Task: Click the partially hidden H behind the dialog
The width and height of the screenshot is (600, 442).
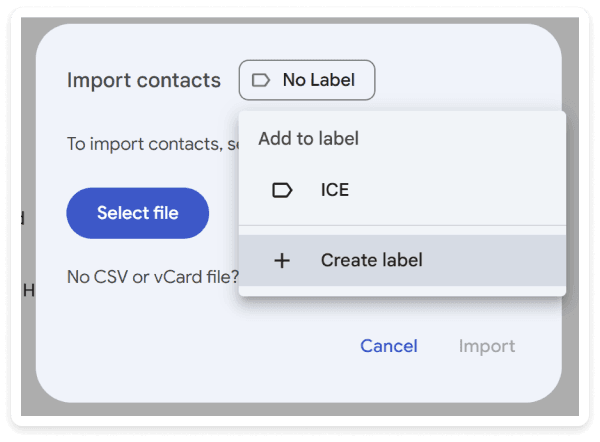Action: point(29,290)
